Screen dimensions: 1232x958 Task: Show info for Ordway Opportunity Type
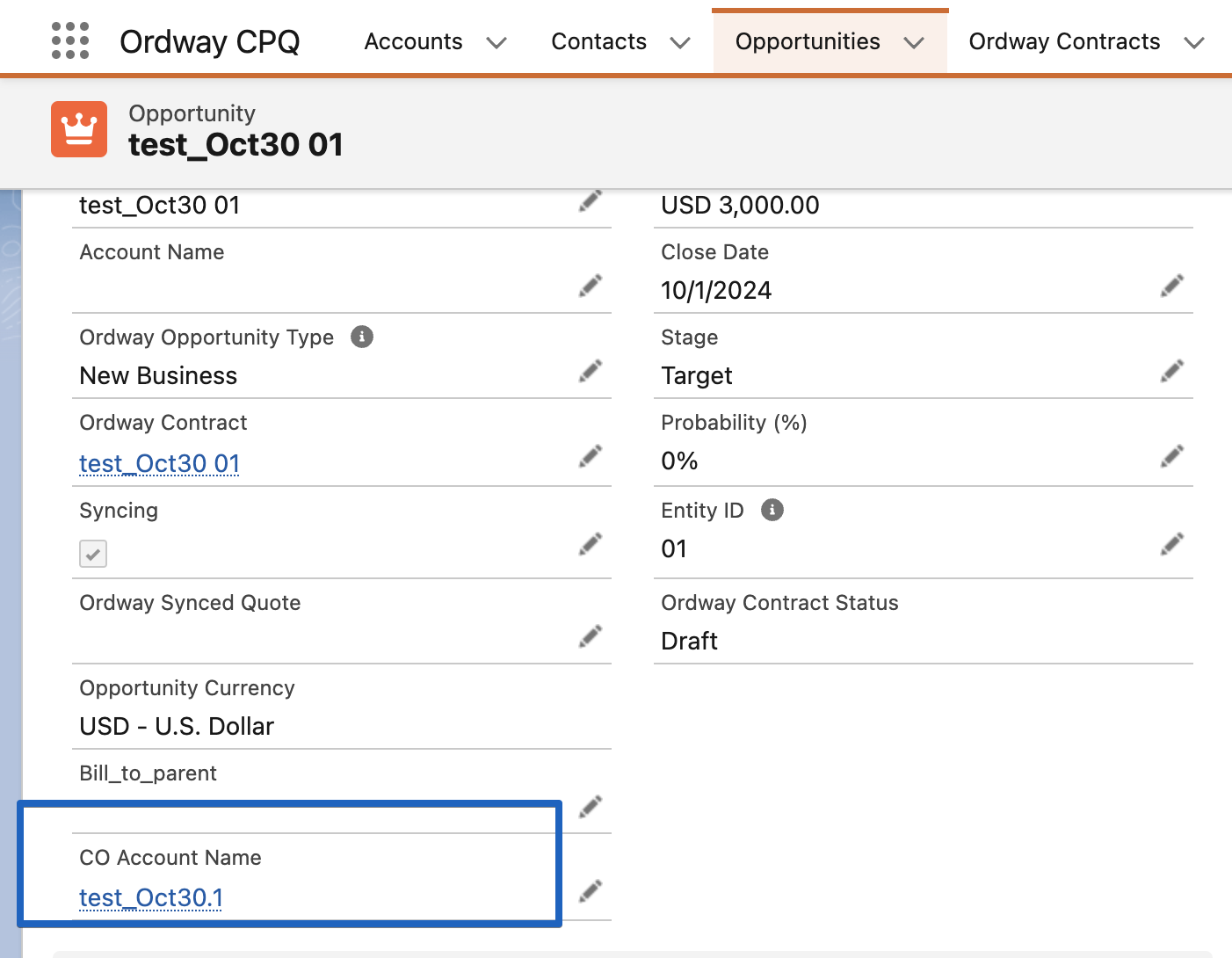(x=362, y=337)
